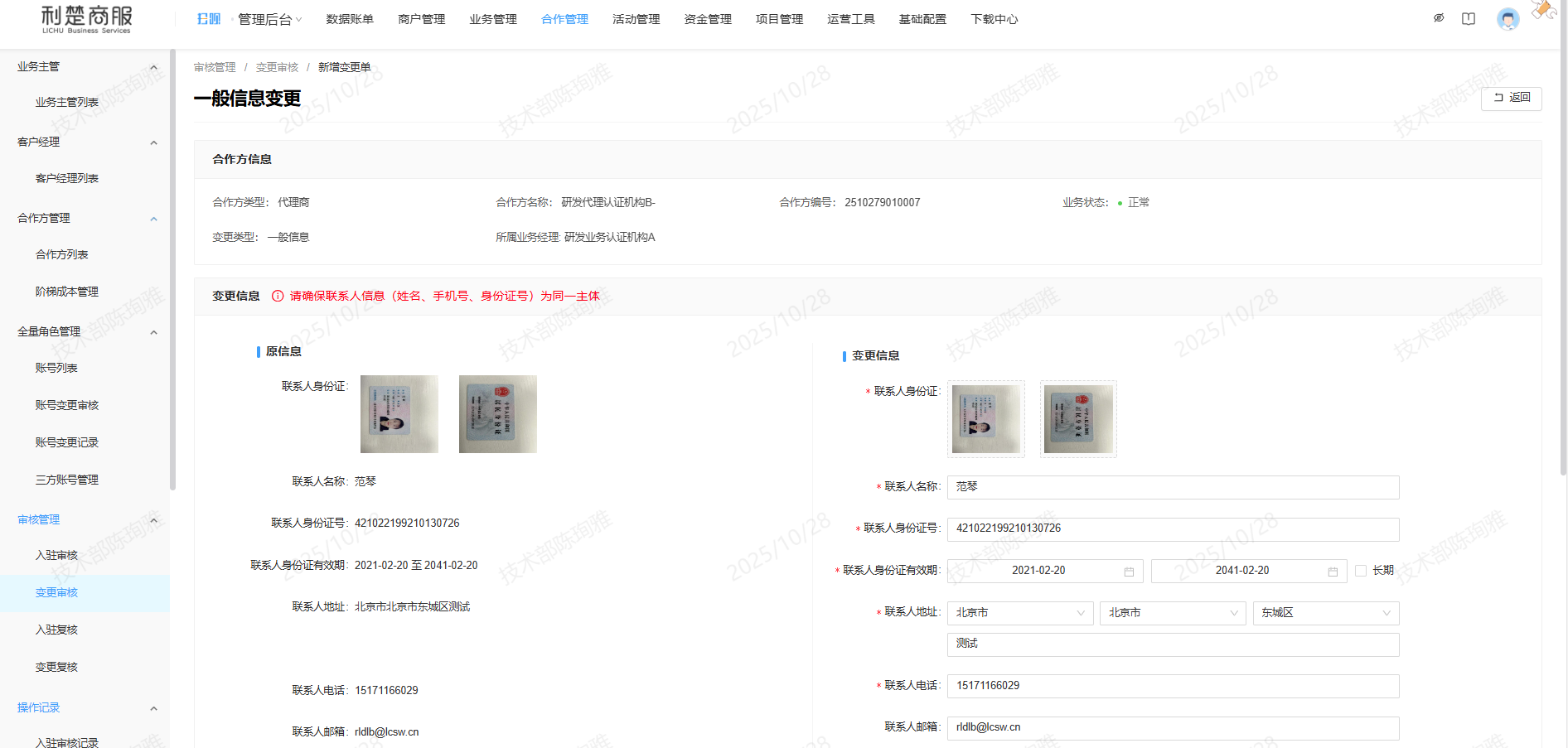Image resolution: width=1568 pixels, height=748 pixels.
Task: Click the changed ID card back upload image
Action: click(1078, 419)
